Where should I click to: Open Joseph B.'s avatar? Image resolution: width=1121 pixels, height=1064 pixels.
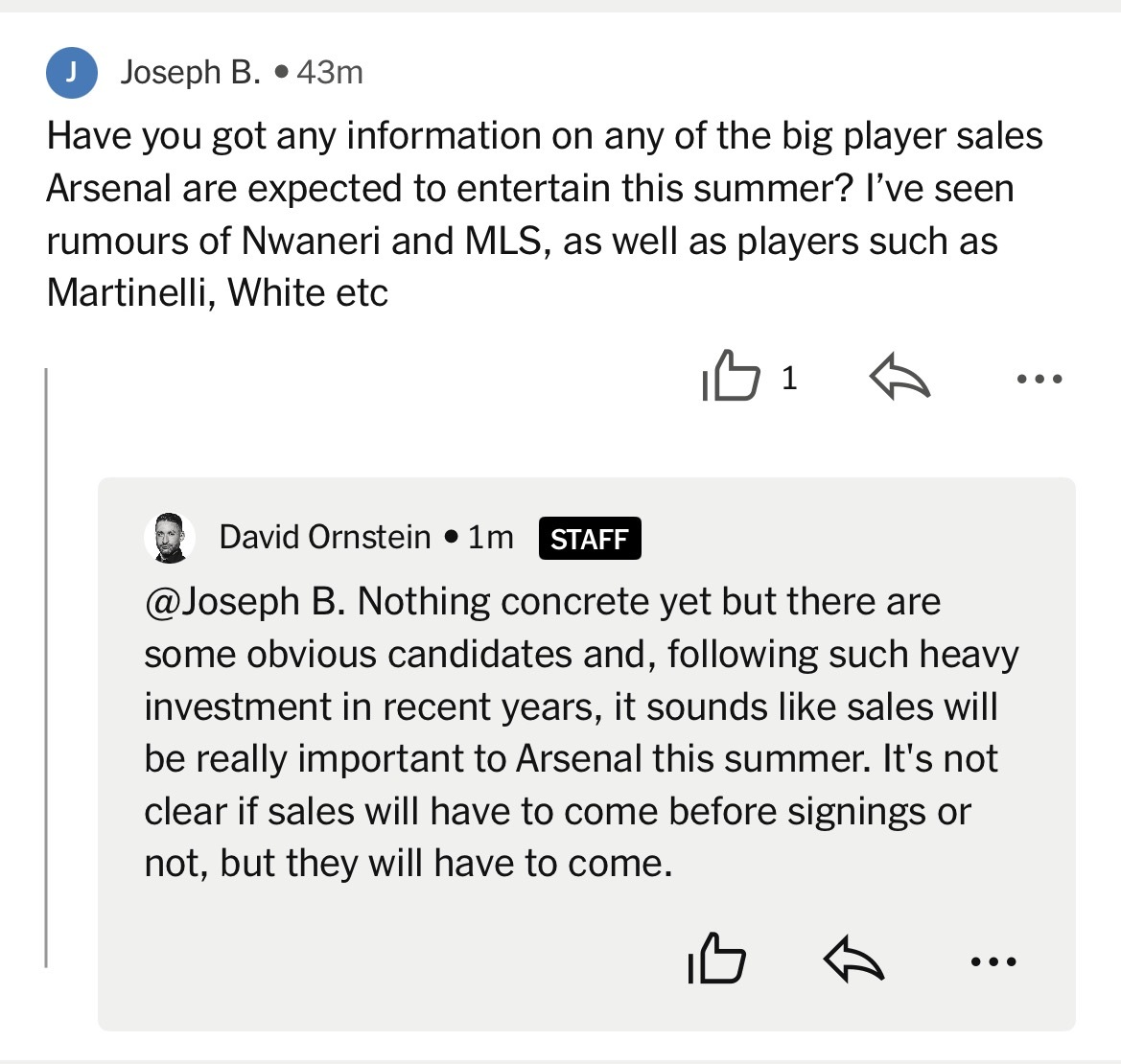[x=72, y=70]
